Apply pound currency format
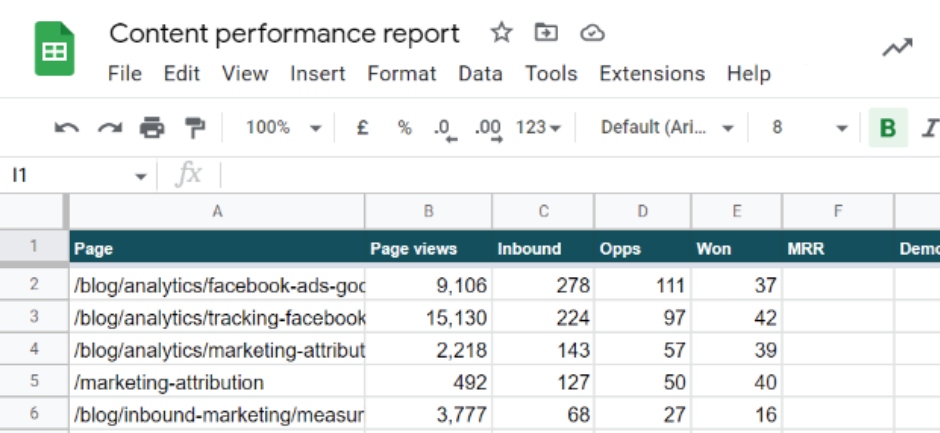The image size is (940, 433). (x=363, y=128)
